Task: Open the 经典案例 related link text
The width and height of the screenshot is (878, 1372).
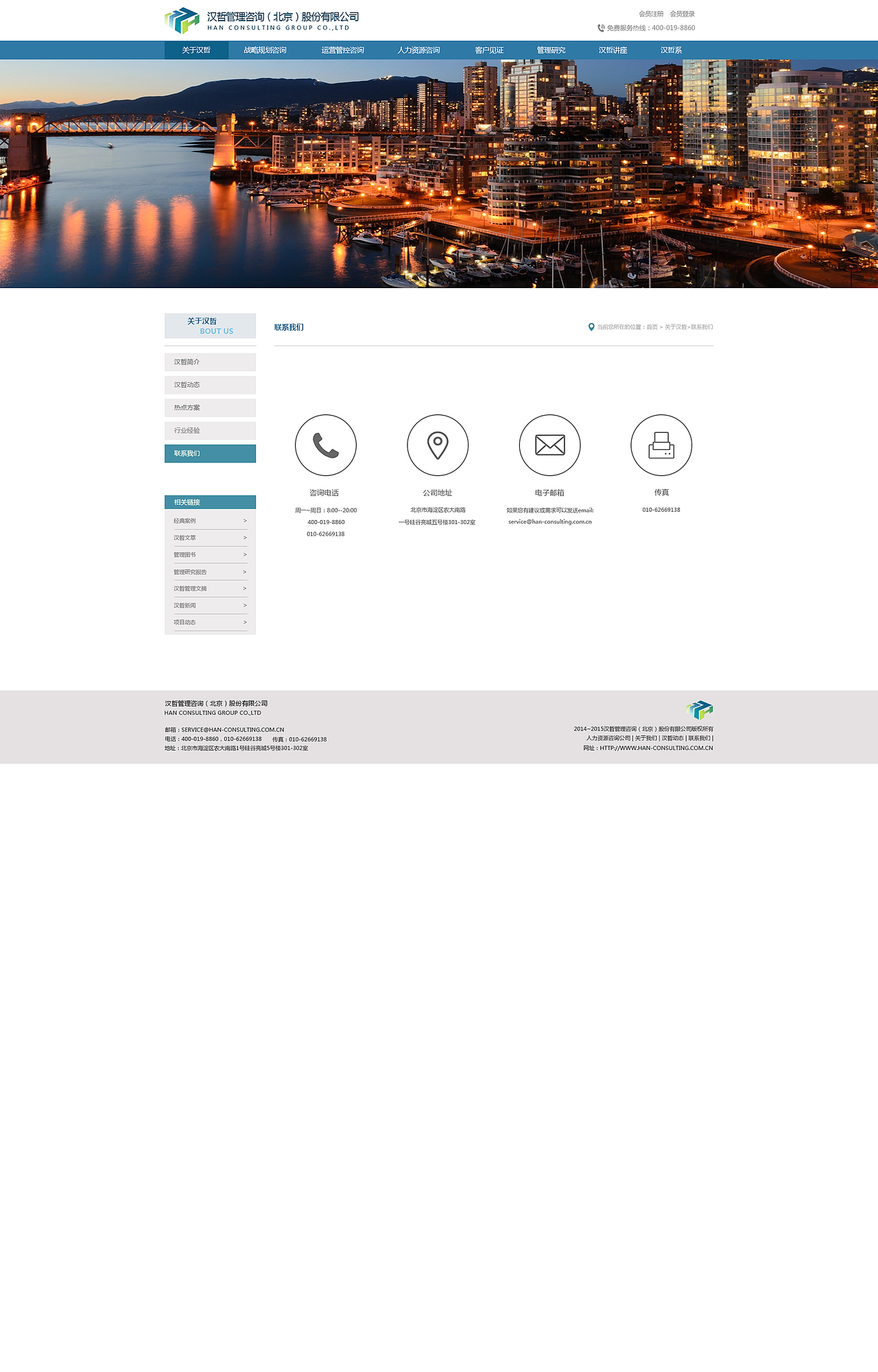Action: tap(185, 521)
